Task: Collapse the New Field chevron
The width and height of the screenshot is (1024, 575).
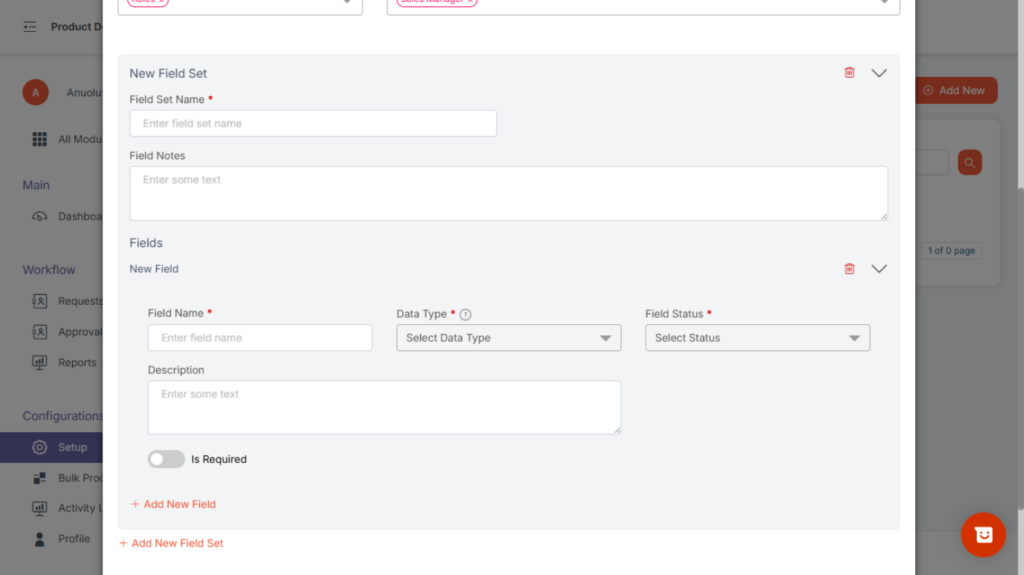Action: 879,269
